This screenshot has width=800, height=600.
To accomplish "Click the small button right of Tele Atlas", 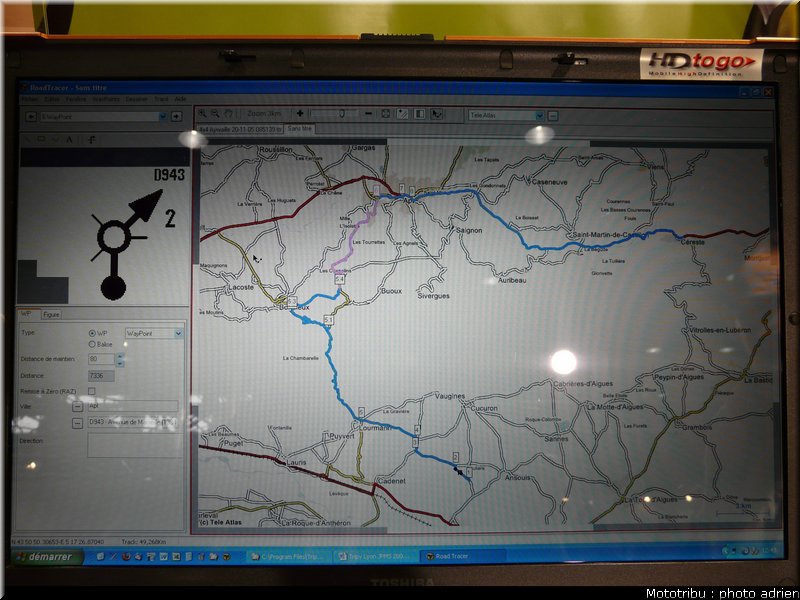I will click(553, 116).
